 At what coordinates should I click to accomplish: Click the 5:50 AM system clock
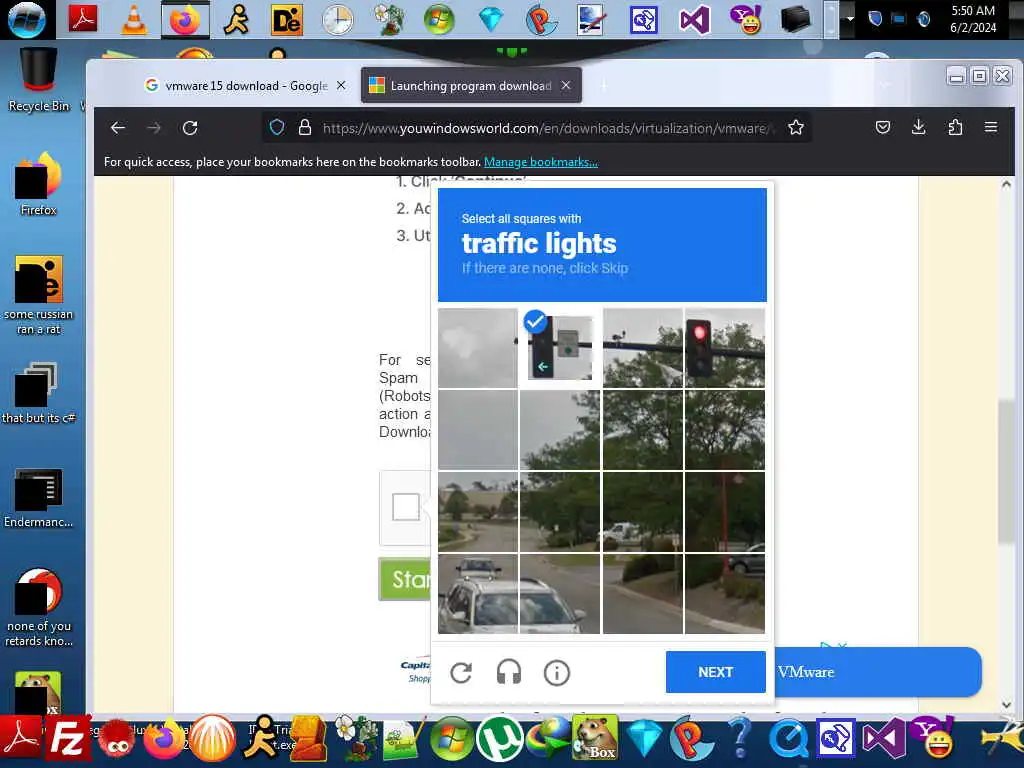point(973,19)
